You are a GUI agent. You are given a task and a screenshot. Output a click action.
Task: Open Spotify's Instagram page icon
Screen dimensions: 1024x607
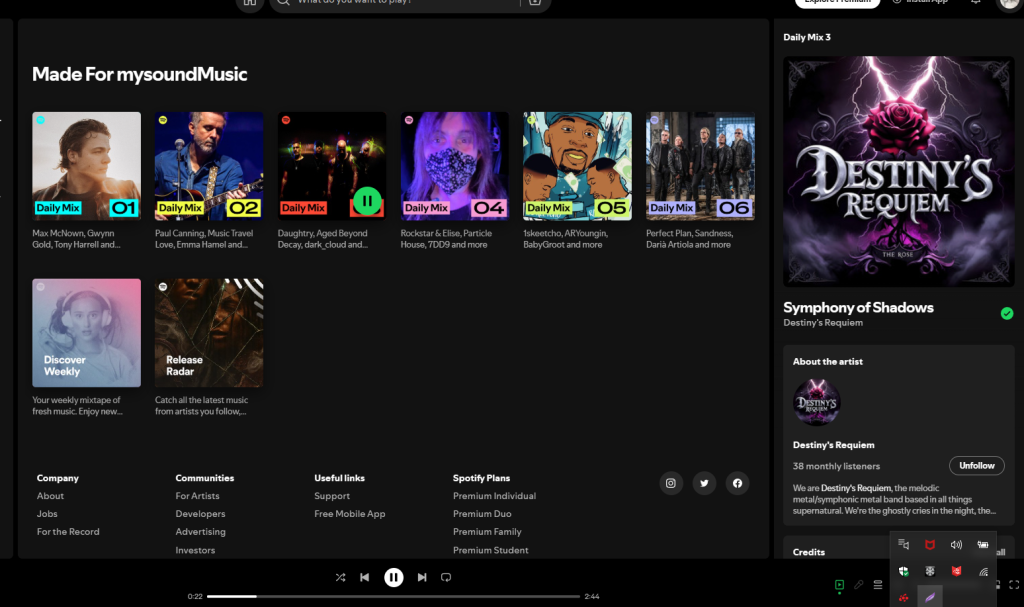671,484
